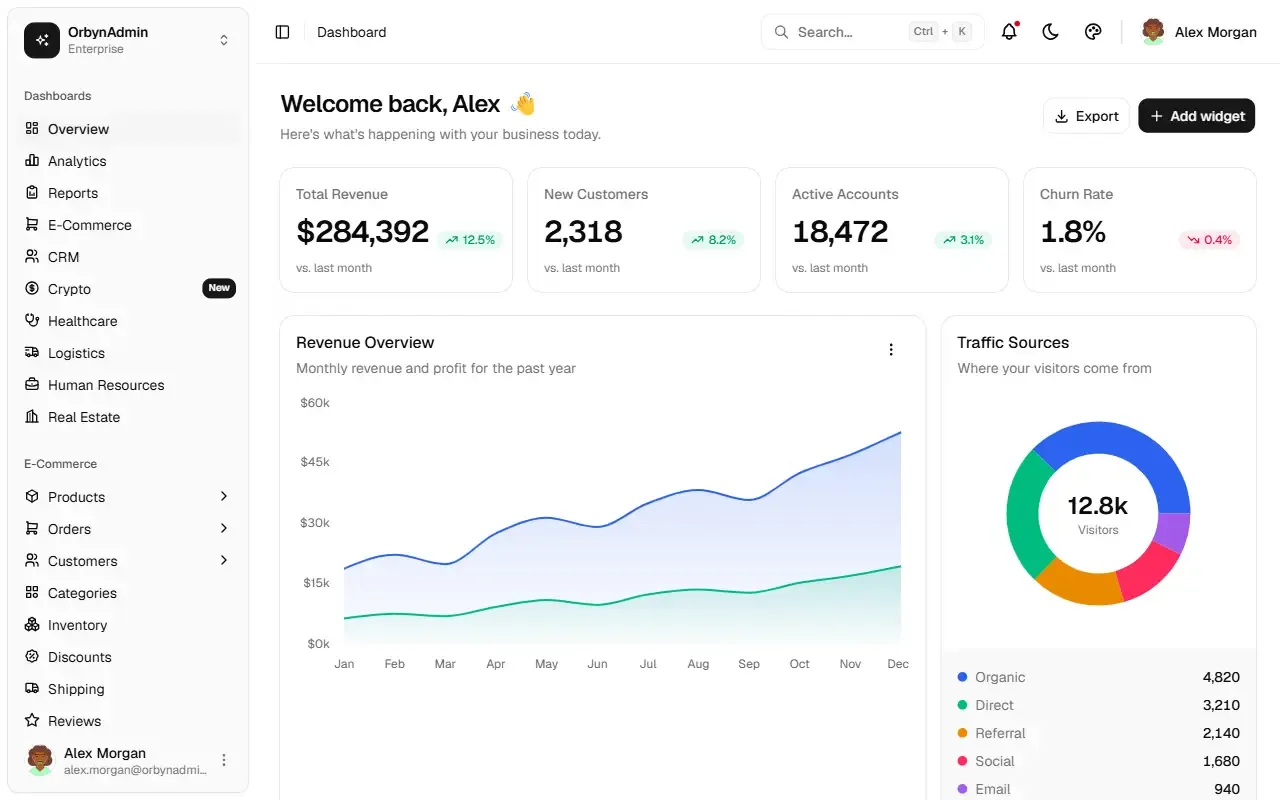Click the Human Resources briefcase icon
Image resolution: width=1280 pixels, height=800 pixels.
(x=32, y=385)
